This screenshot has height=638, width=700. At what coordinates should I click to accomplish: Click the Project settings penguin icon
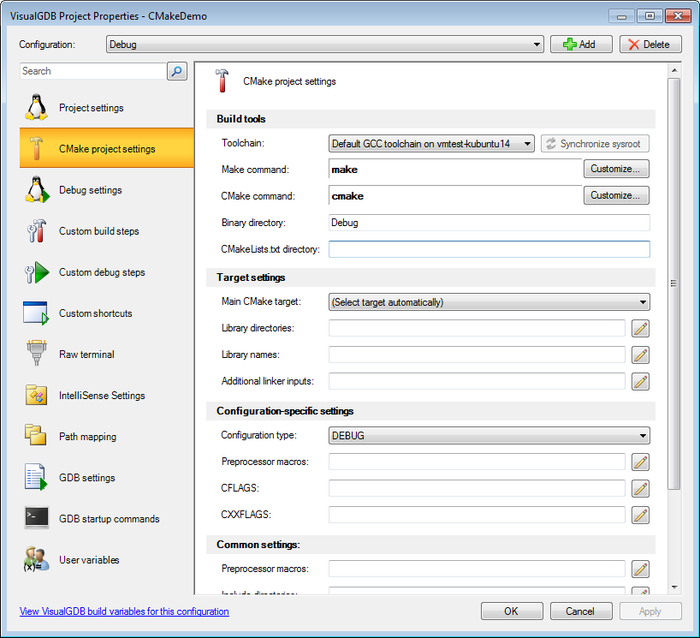[x=36, y=107]
